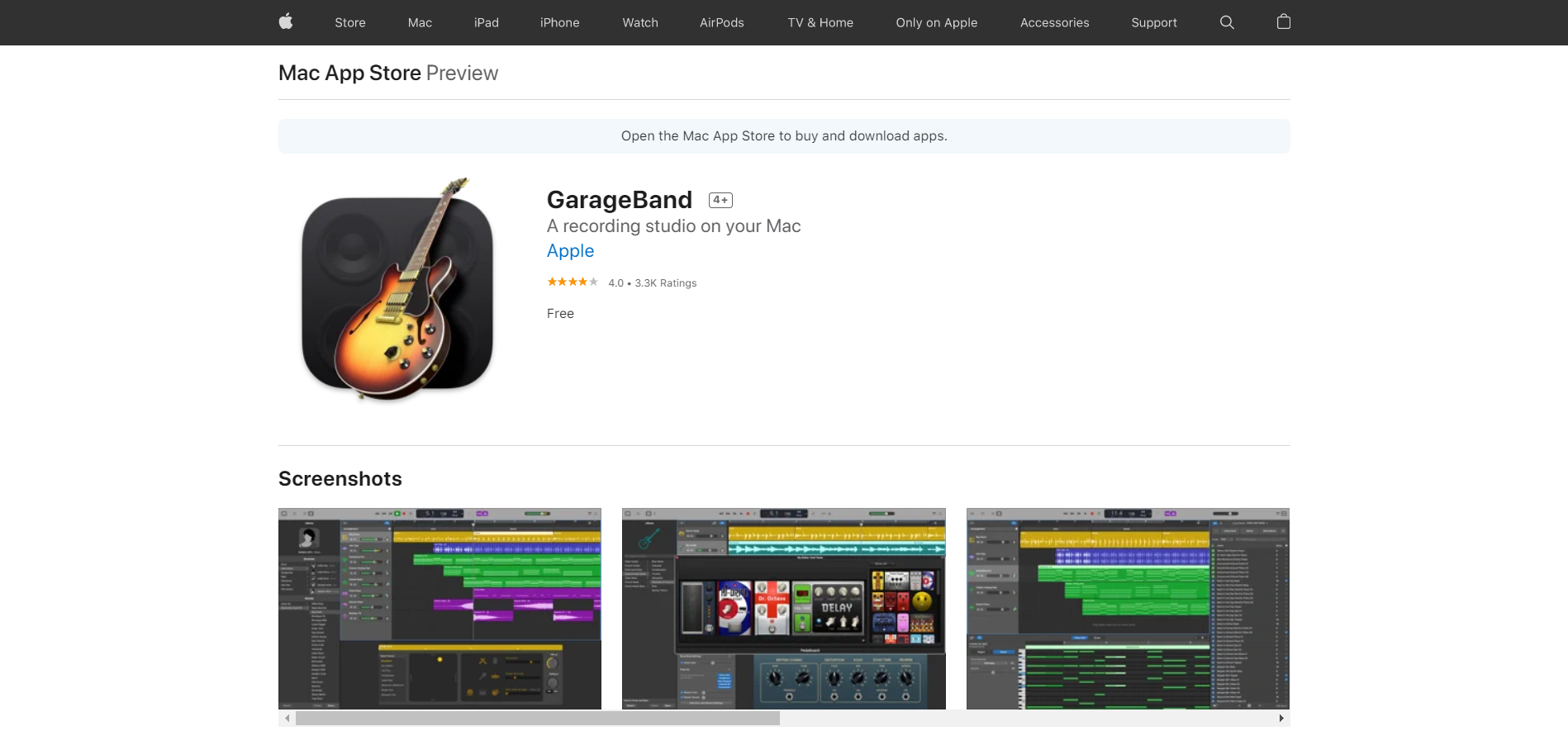Open the TV & Home menu item
This screenshot has width=1568, height=745.
(x=820, y=22)
